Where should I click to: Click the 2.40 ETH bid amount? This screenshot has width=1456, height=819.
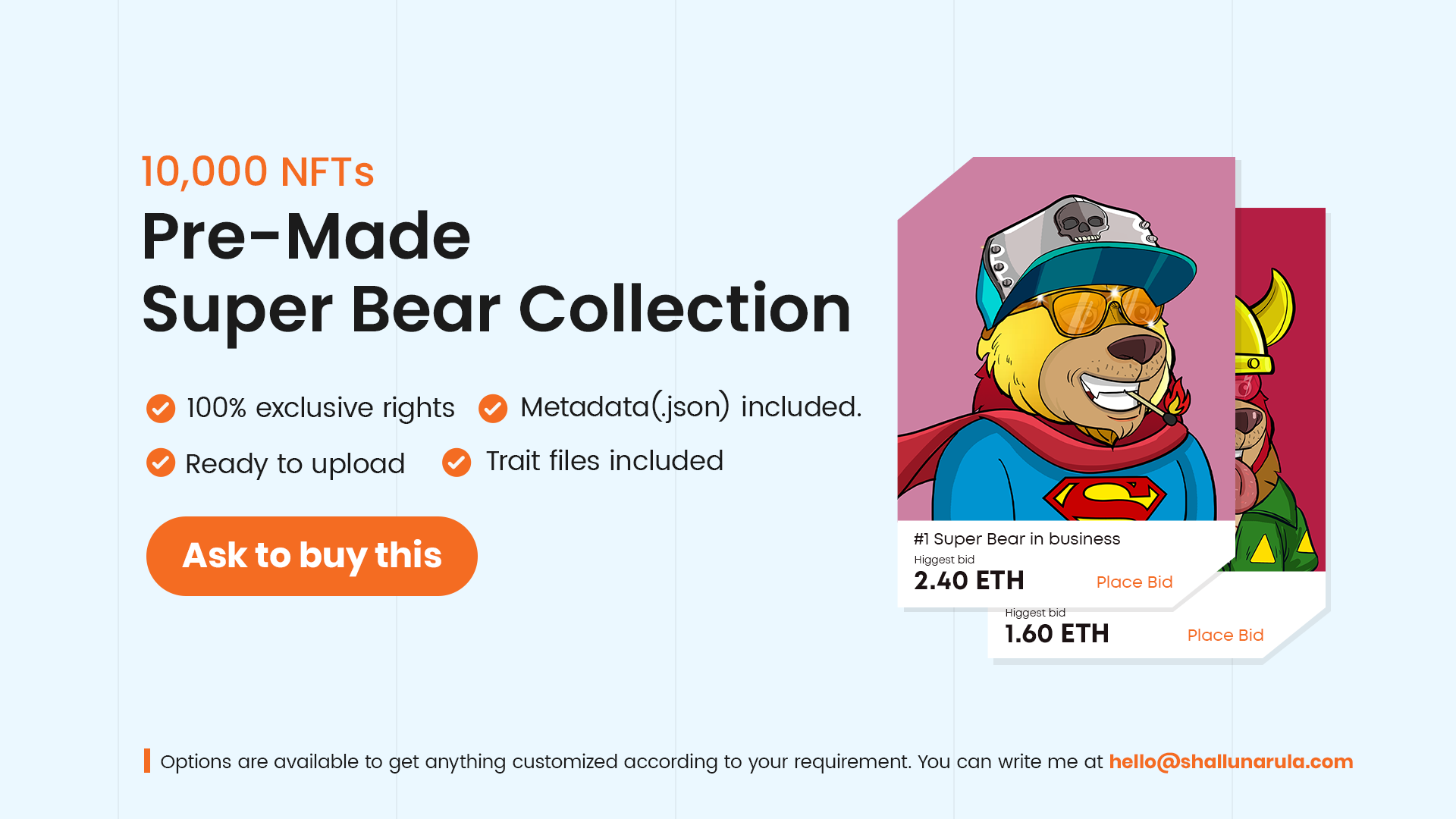click(969, 581)
